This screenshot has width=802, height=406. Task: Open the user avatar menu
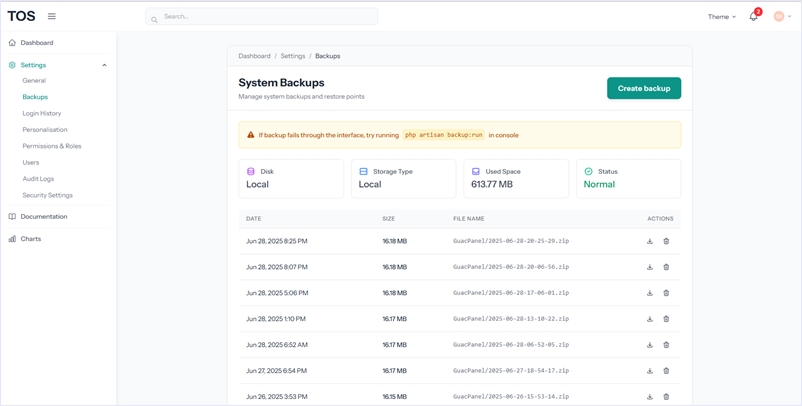tap(781, 17)
